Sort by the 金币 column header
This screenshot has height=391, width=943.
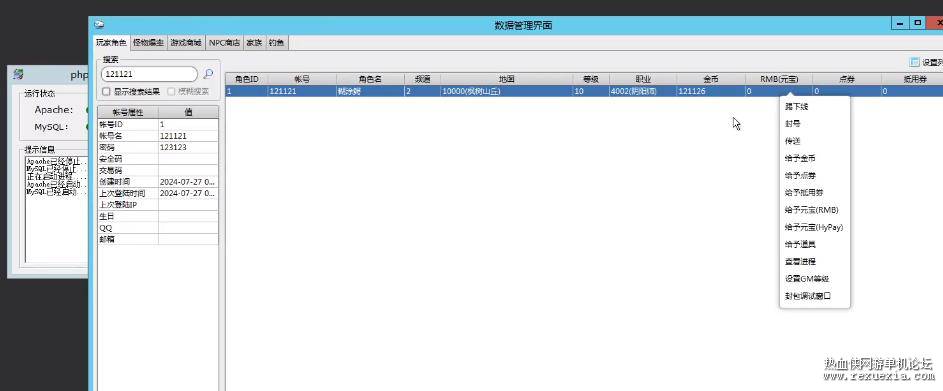(711, 79)
